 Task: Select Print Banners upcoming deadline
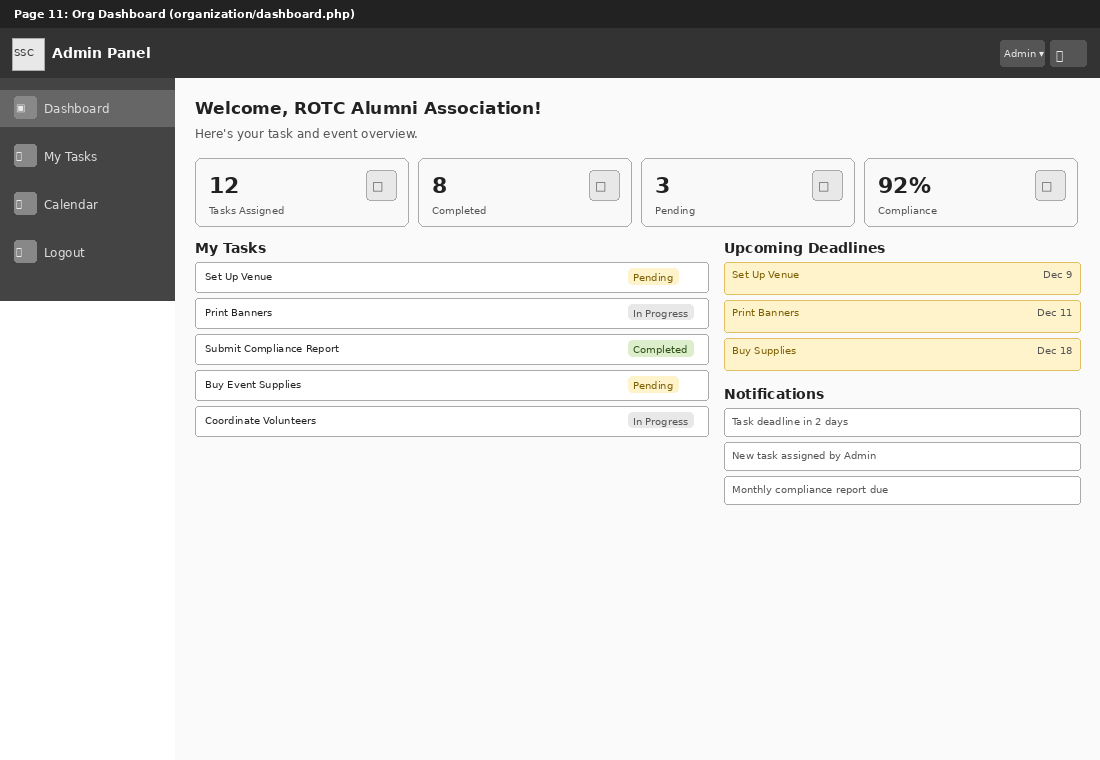pos(902,316)
